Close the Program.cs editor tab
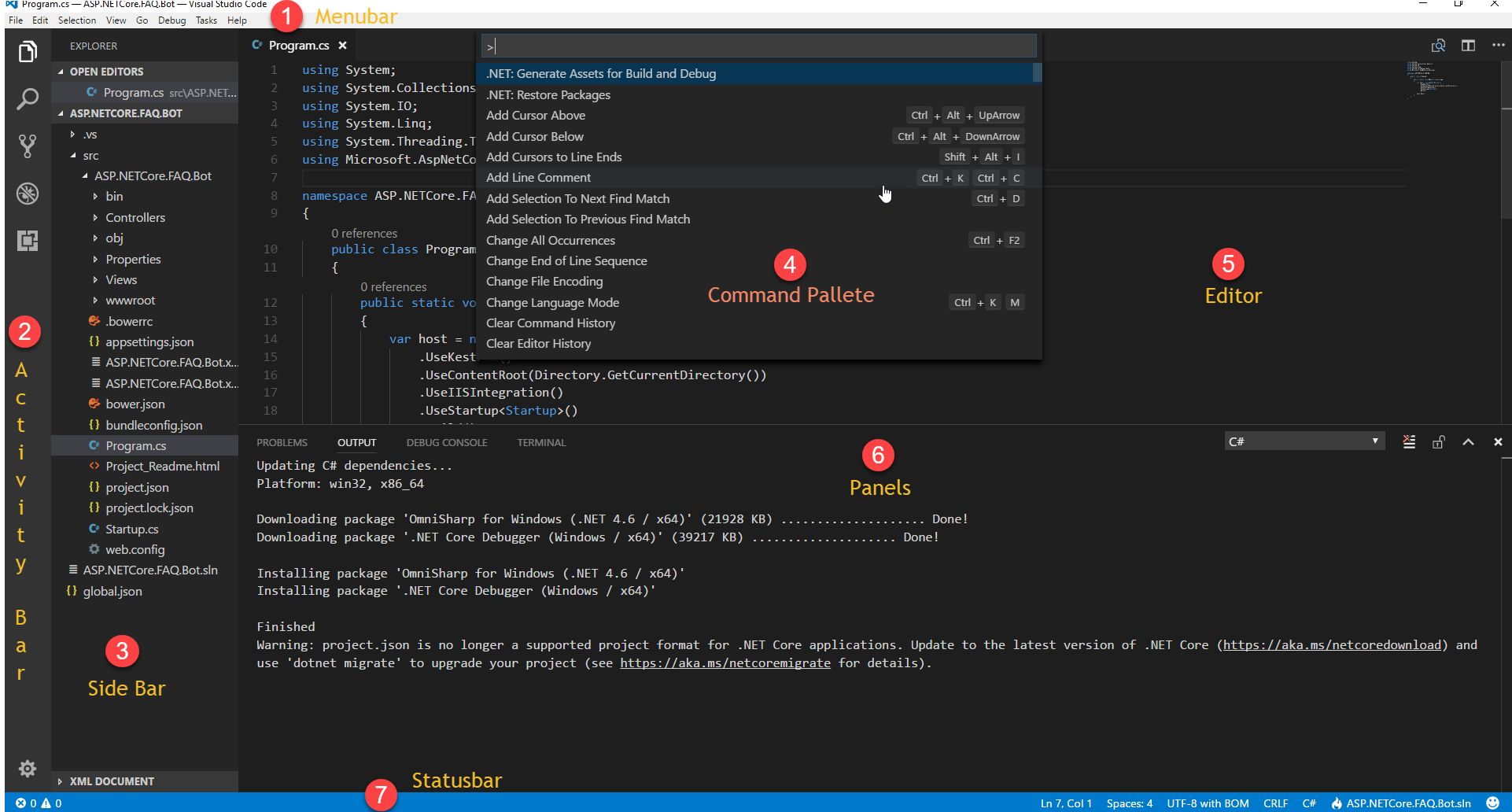 tap(342, 46)
